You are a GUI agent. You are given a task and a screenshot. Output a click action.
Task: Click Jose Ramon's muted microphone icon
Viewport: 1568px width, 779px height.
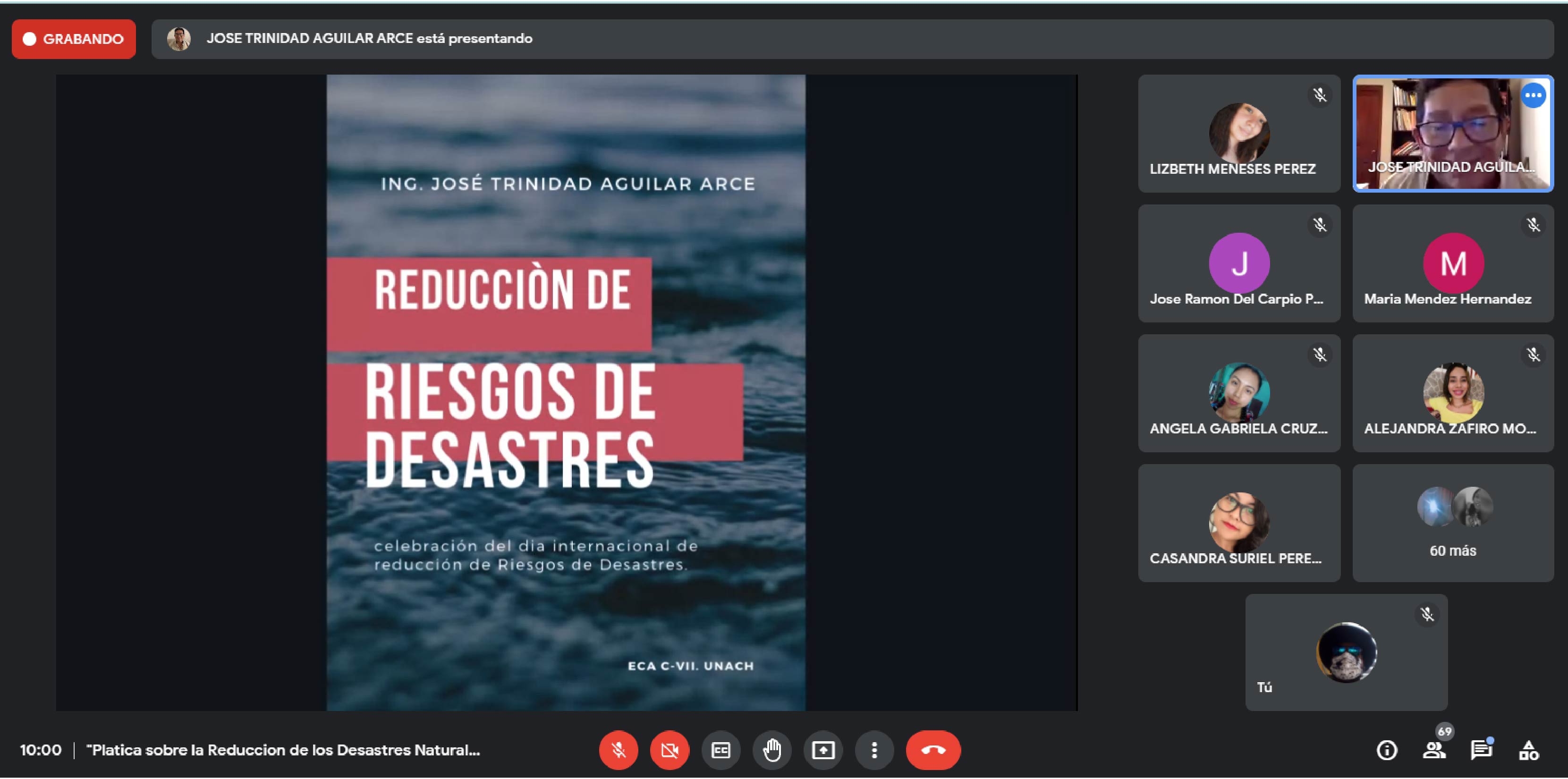(x=1319, y=225)
